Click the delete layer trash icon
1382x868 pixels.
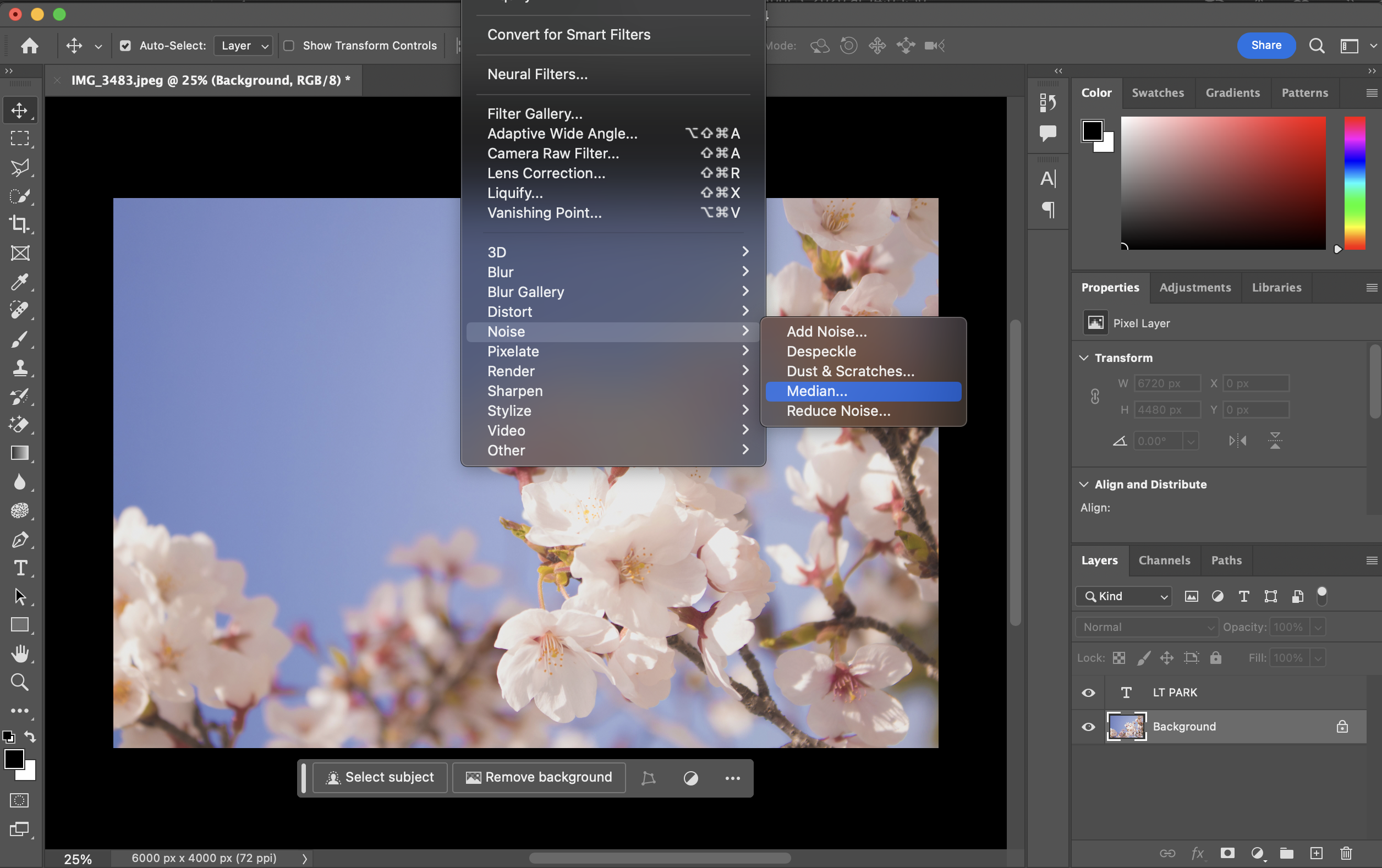(x=1346, y=853)
